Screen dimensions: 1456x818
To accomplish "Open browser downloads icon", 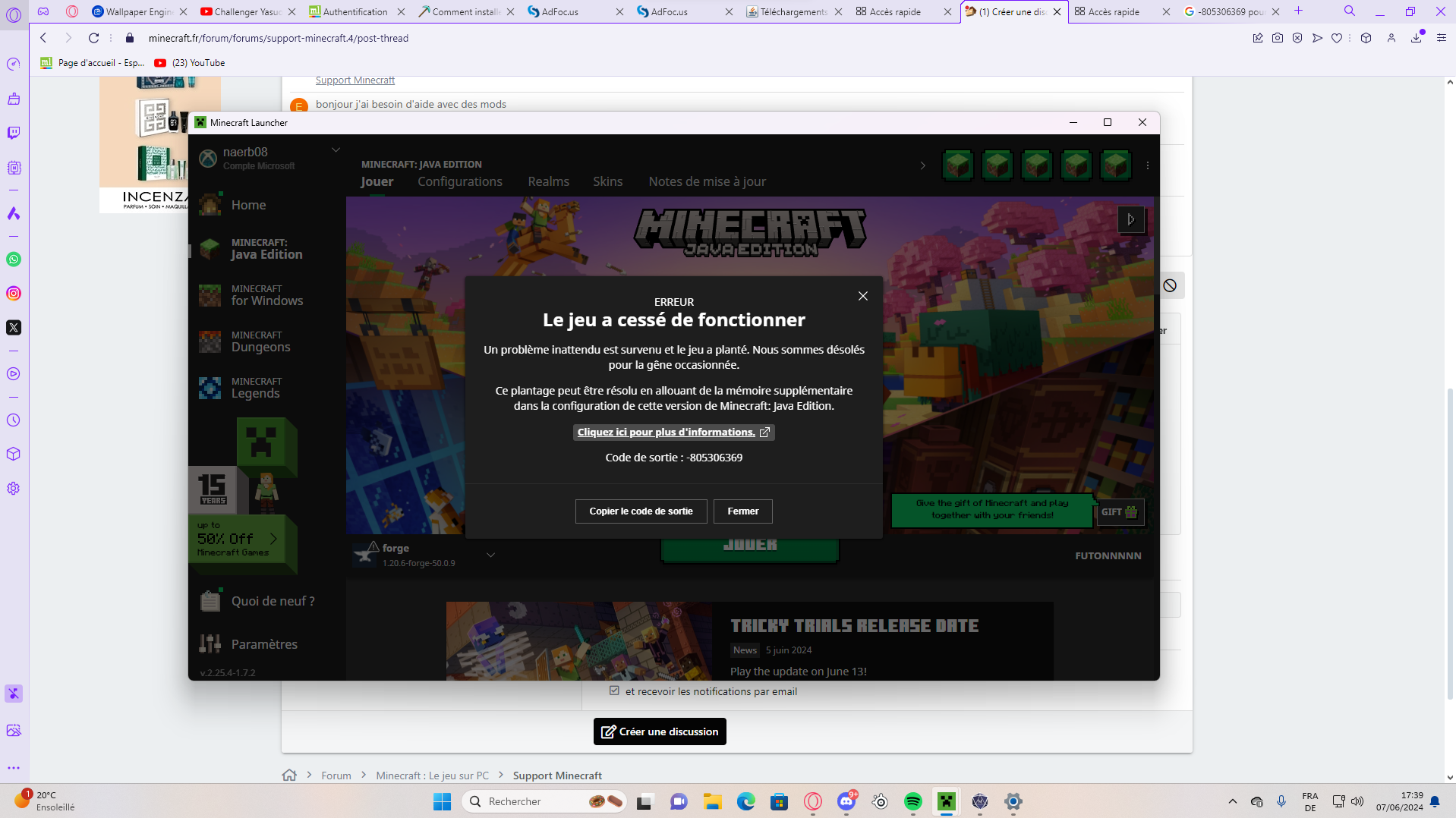I will pyautogui.click(x=1417, y=38).
